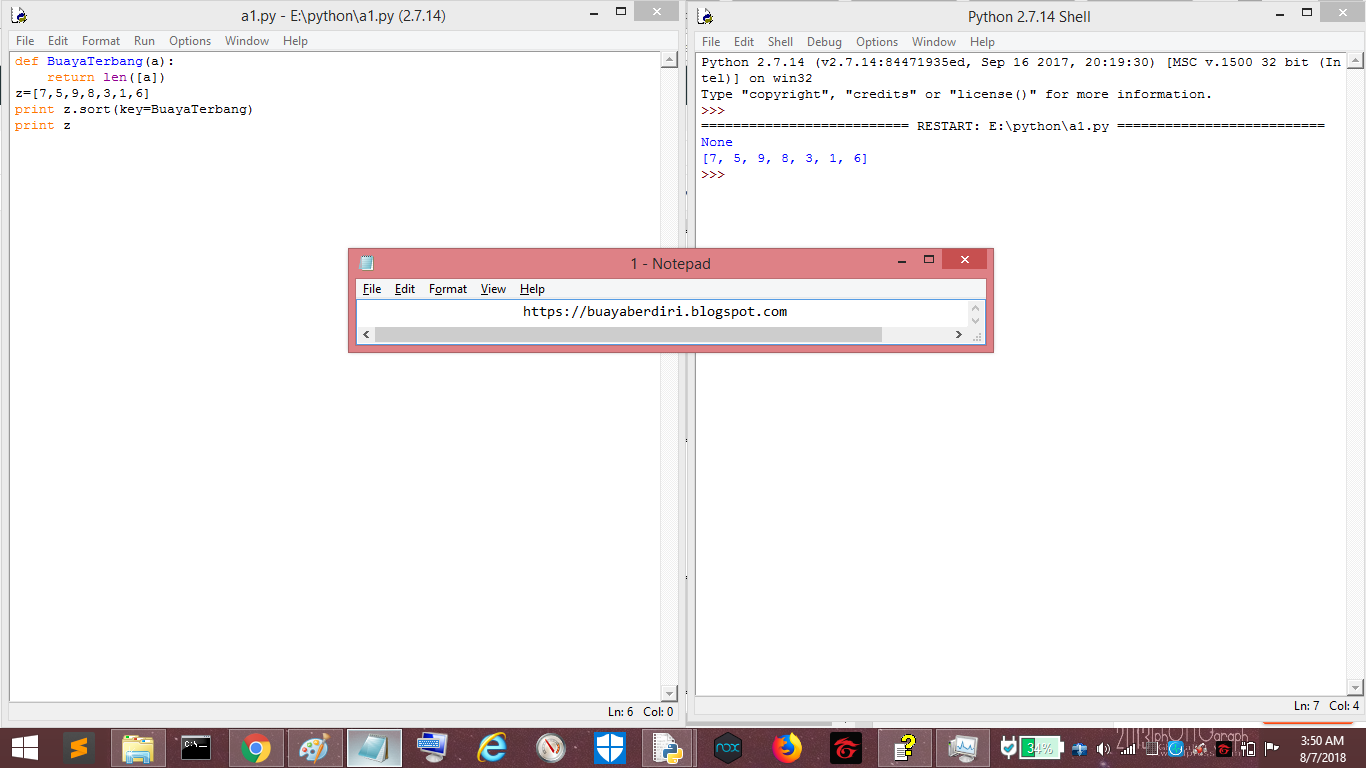
Task: Open Windows Defender from the taskbar
Action: 610,747
